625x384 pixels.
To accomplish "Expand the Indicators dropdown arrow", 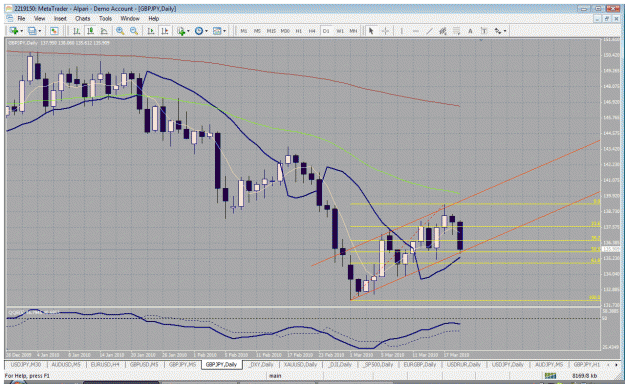I will pos(188,31).
